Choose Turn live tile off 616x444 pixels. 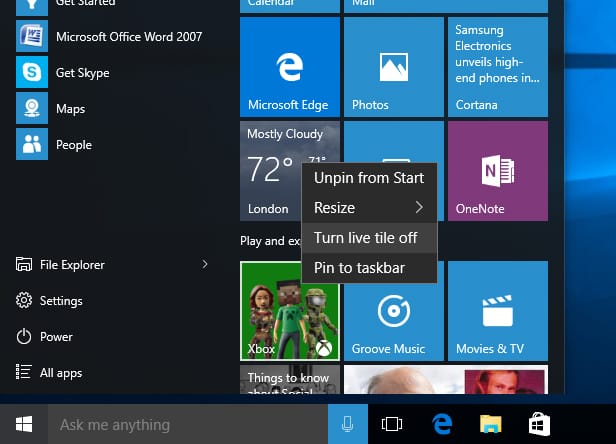pyautogui.click(x=369, y=238)
